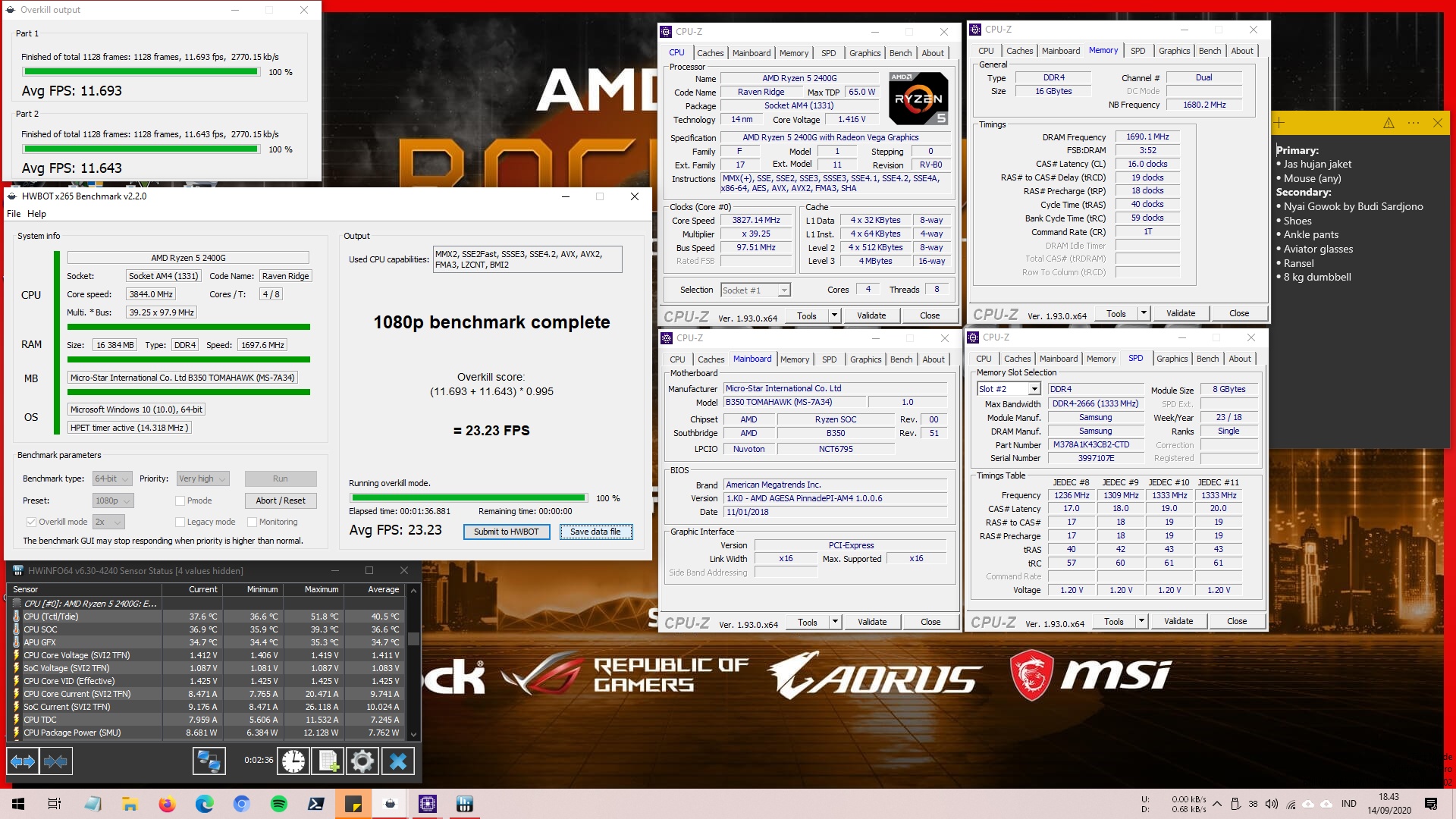Open CPU-Z Selection Socket #1 dropdown
The height and width of the screenshot is (819, 1456).
point(755,290)
